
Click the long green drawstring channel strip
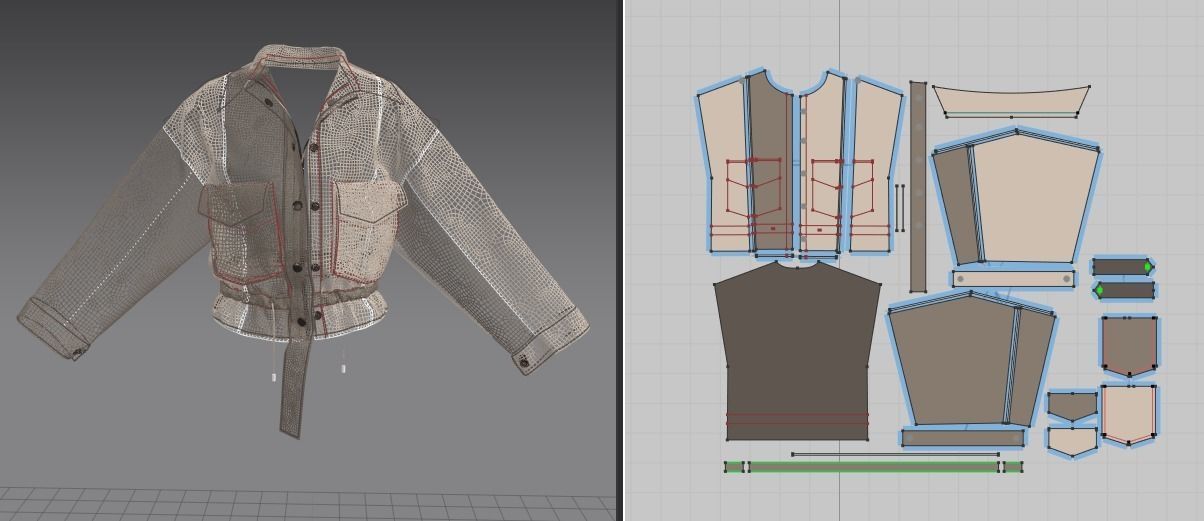(x=874, y=466)
